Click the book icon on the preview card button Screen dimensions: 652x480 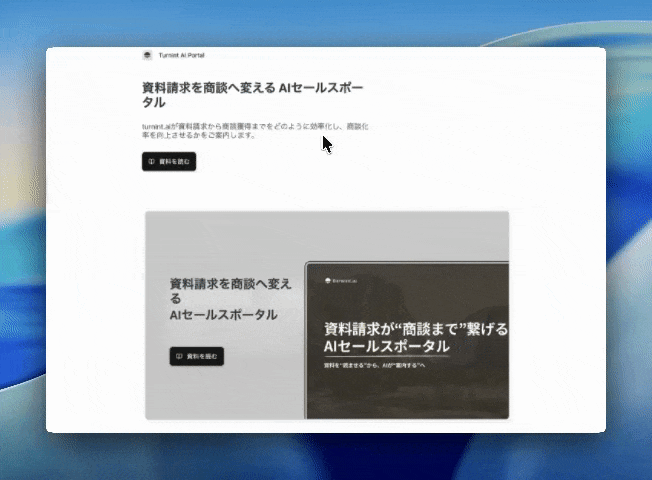179,356
